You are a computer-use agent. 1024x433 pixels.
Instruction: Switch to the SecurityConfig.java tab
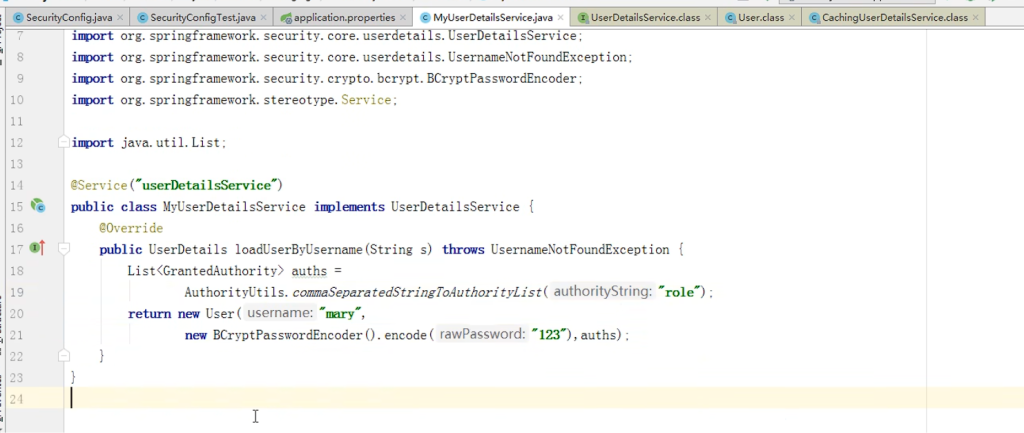click(x=64, y=18)
